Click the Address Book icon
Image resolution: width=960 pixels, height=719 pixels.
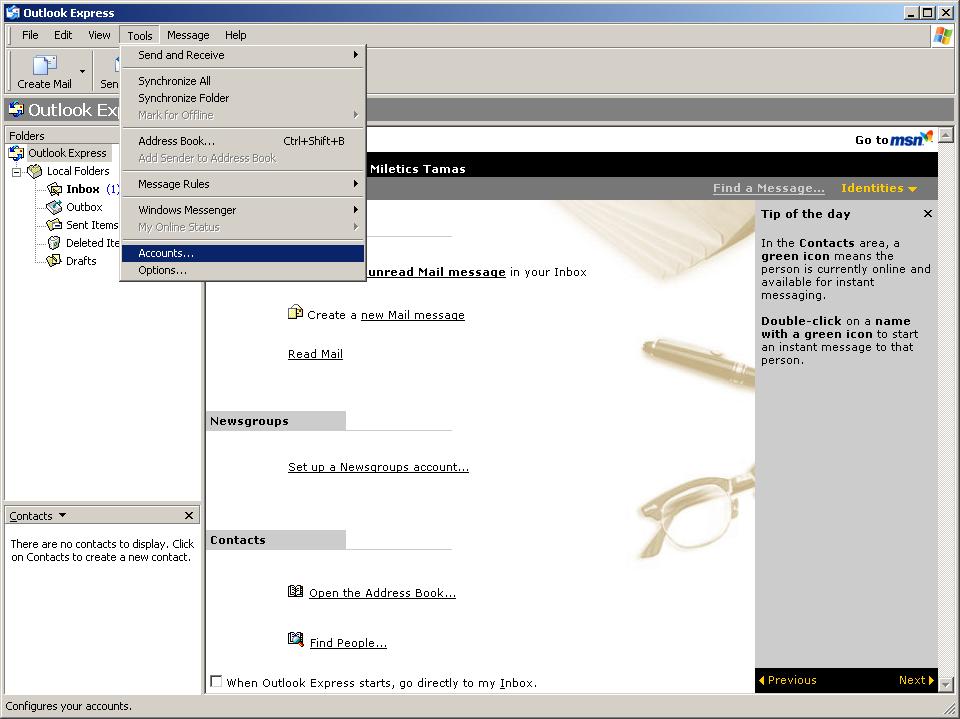click(x=295, y=591)
